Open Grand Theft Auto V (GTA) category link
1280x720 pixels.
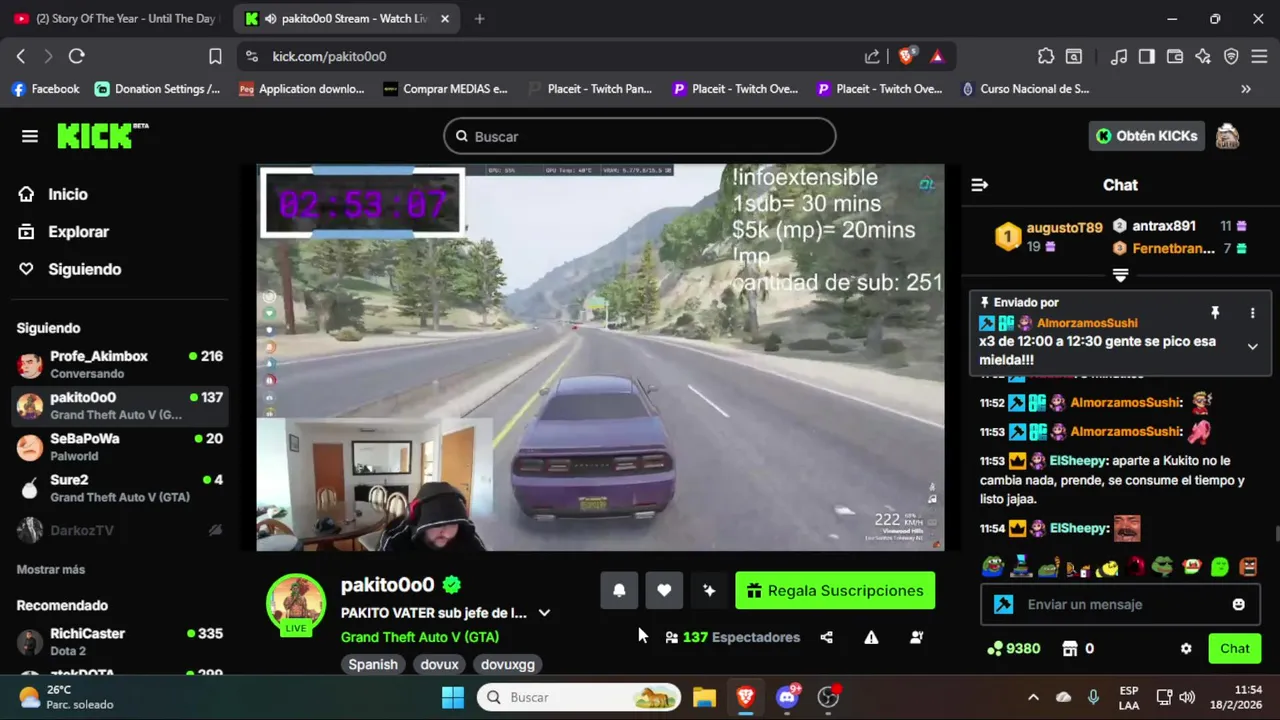(x=420, y=637)
